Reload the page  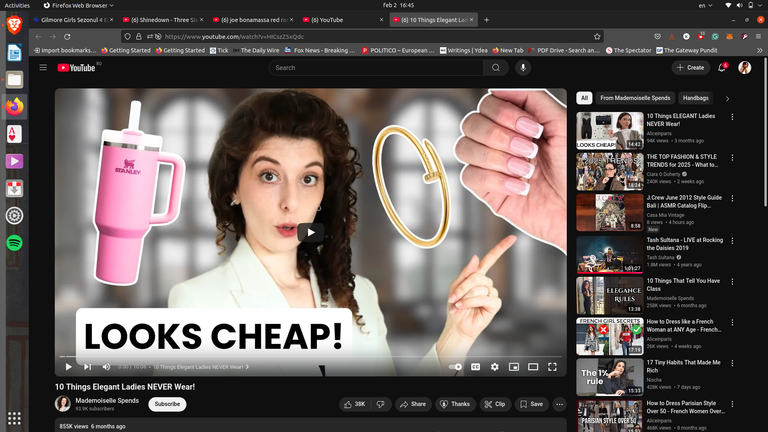coord(67,37)
